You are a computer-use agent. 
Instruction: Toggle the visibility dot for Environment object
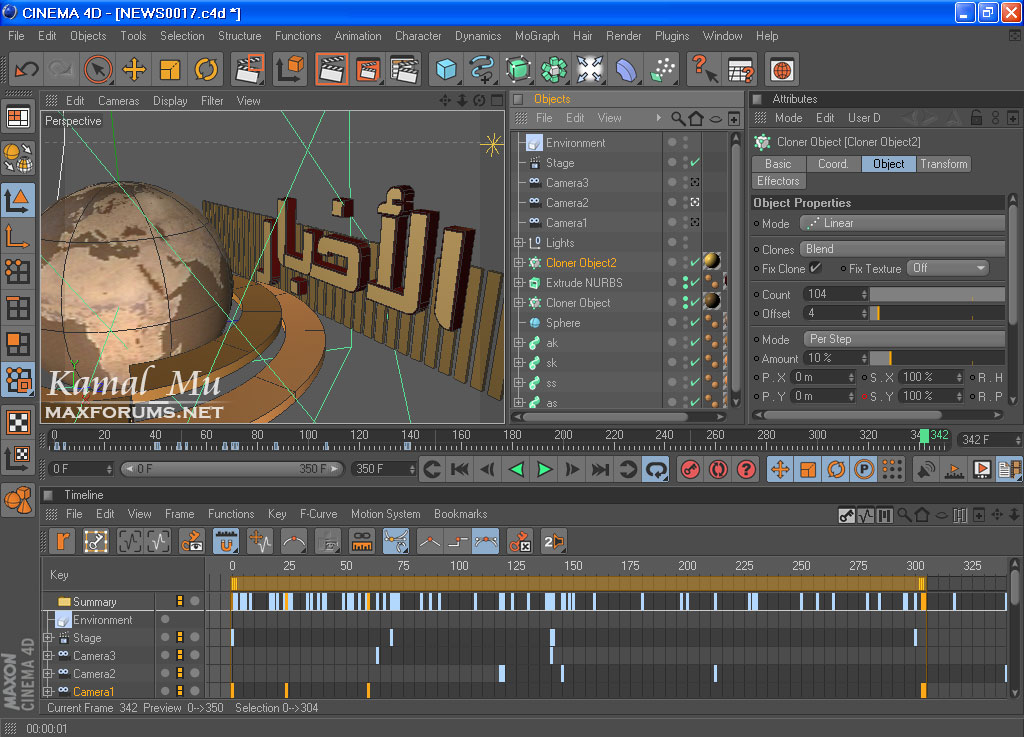tap(671, 142)
